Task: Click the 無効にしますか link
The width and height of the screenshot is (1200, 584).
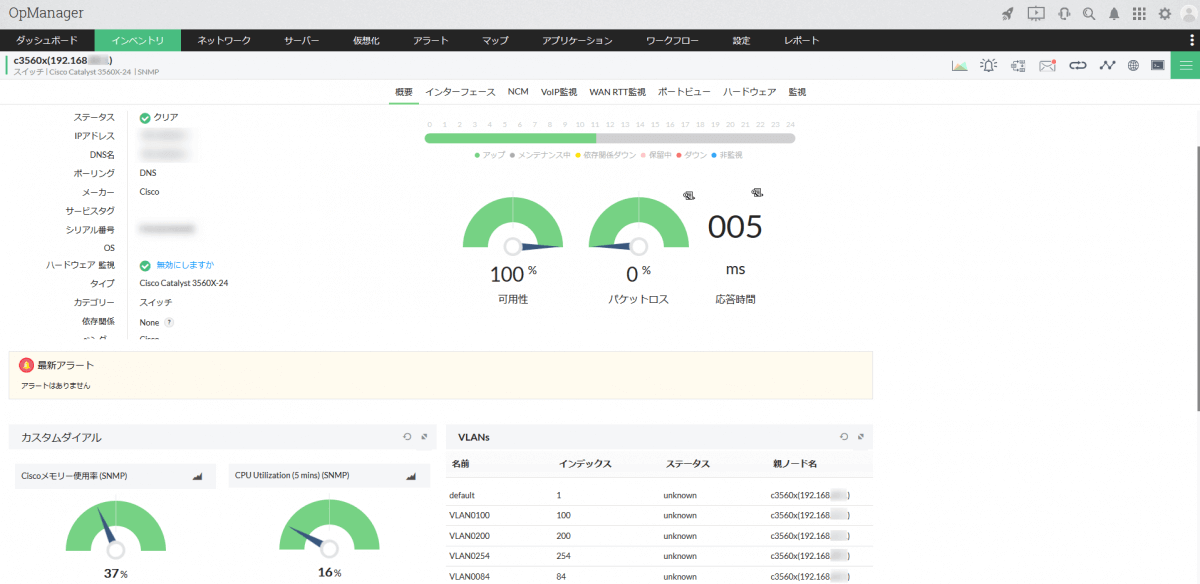Action: click(185, 265)
